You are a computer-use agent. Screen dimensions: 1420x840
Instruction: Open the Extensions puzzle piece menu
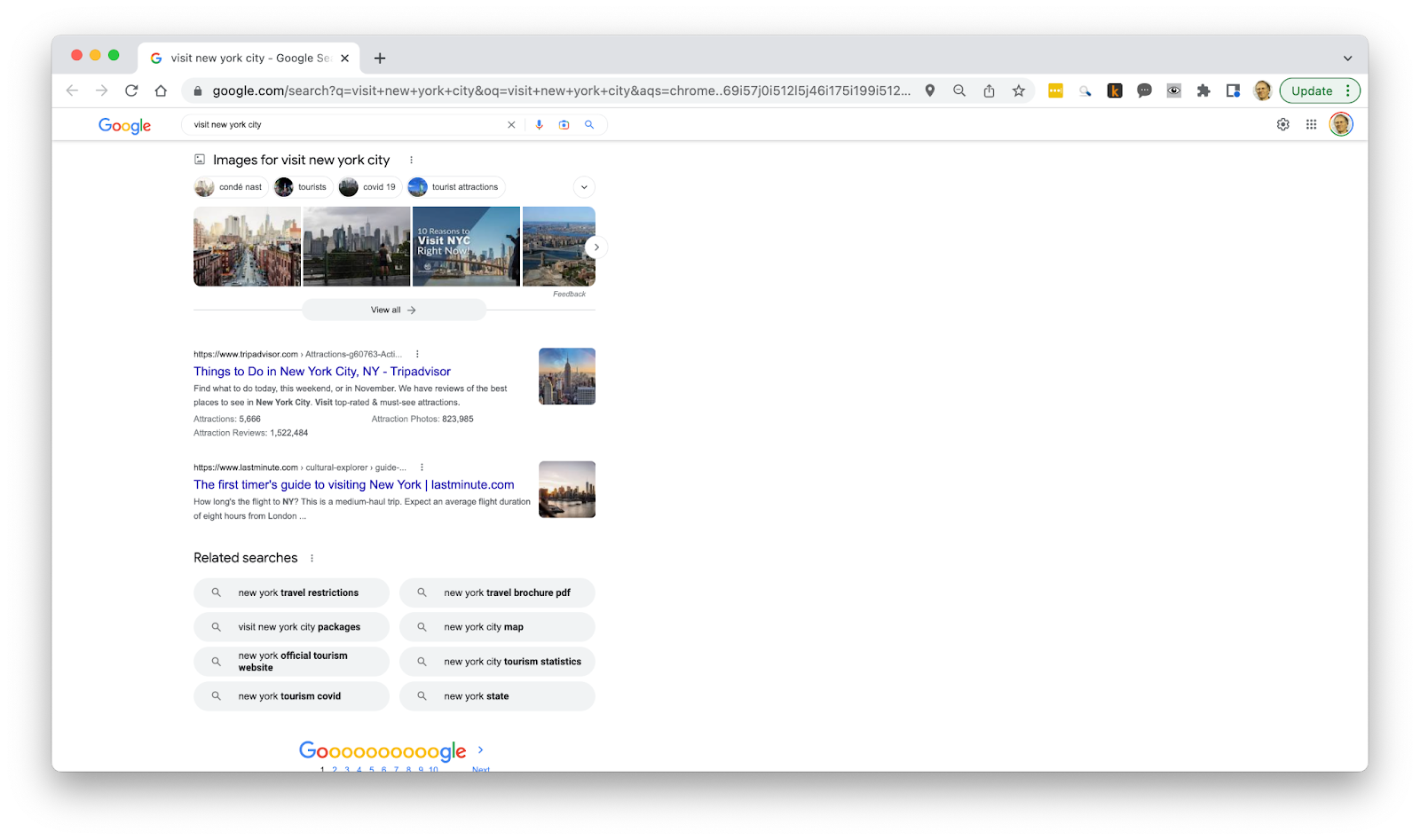(1203, 90)
